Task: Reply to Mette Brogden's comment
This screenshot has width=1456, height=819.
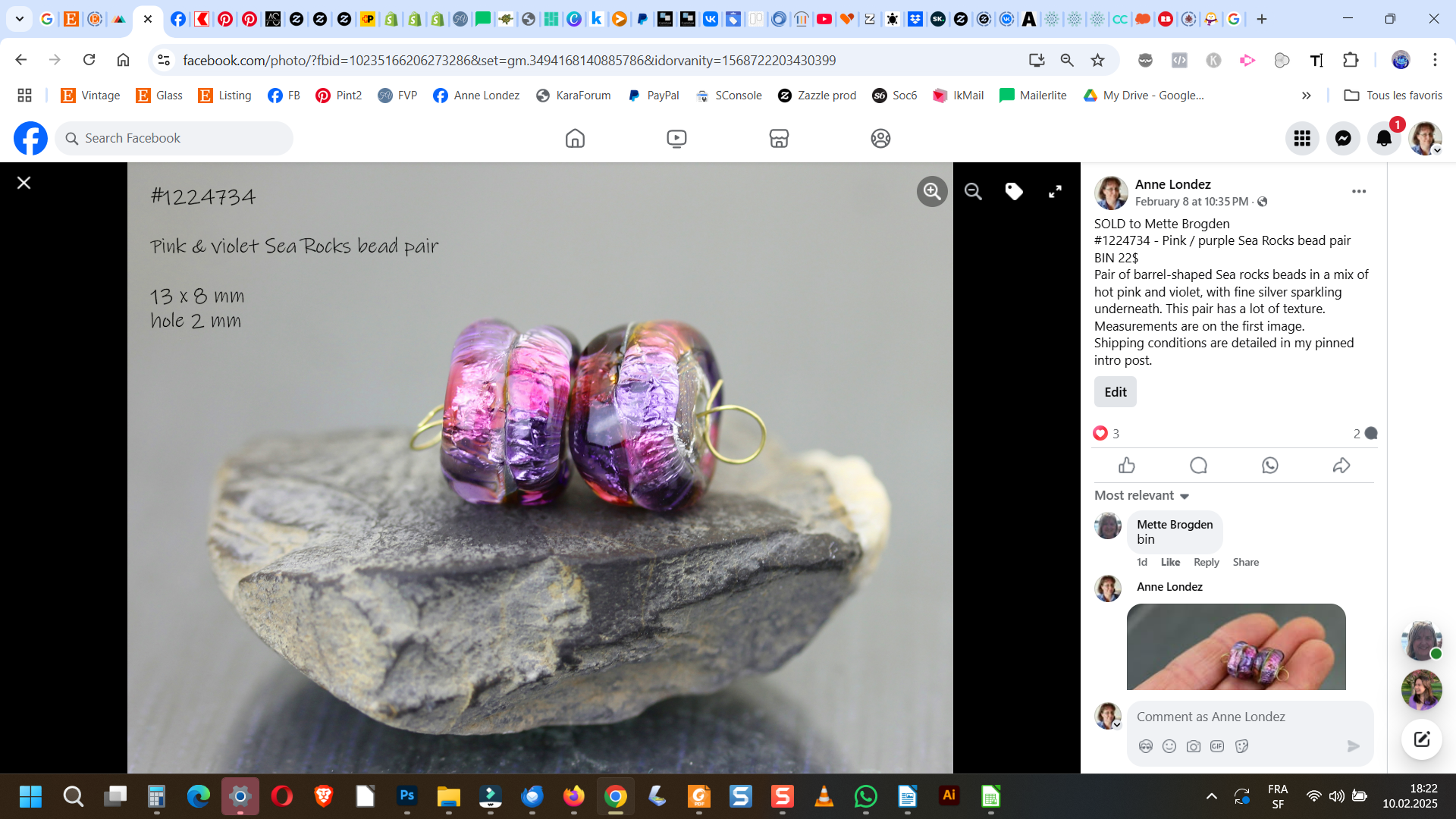Action: point(1206,562)
